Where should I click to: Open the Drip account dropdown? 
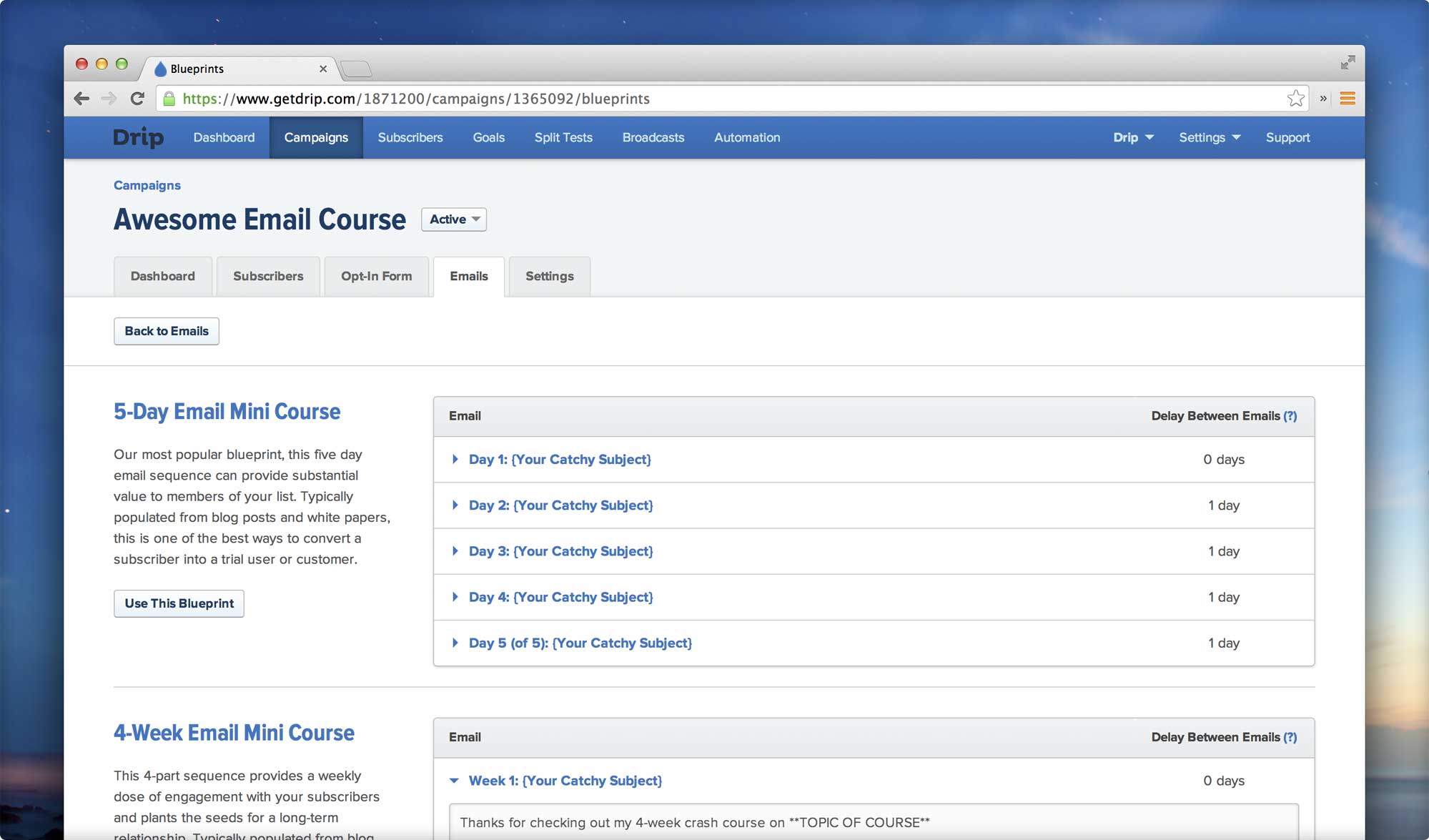[x=1133, y=137]
